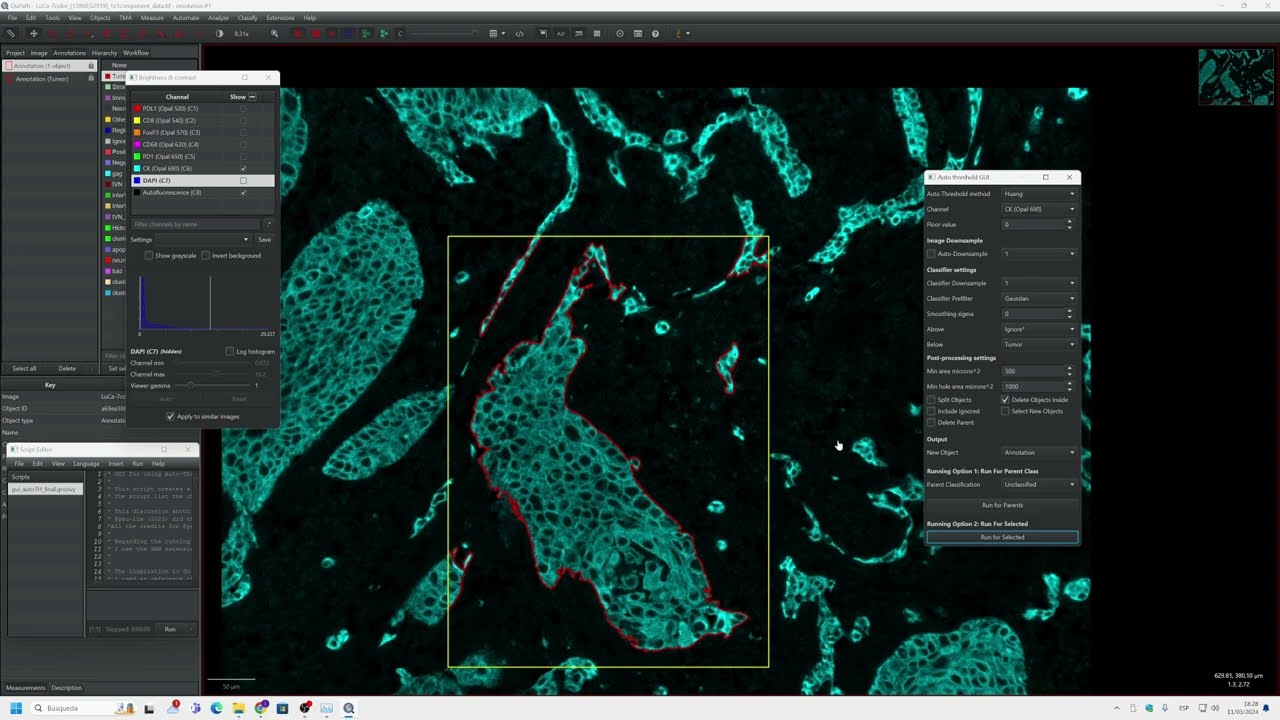Image resolution: width=1280 pixels, height=720 pixels.
Task: Click Run for Parents button
Action: pyautogui.click(x=1002, y=505)
